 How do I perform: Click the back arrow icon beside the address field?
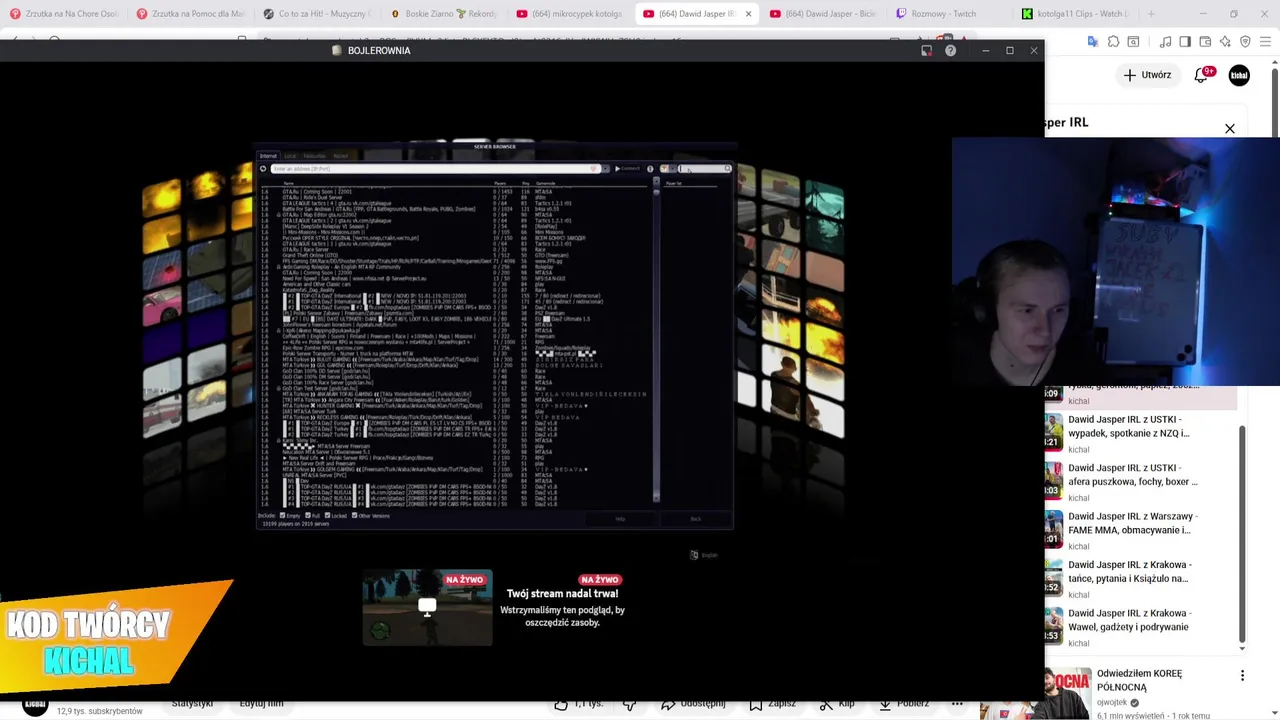(x=263, y=168)
